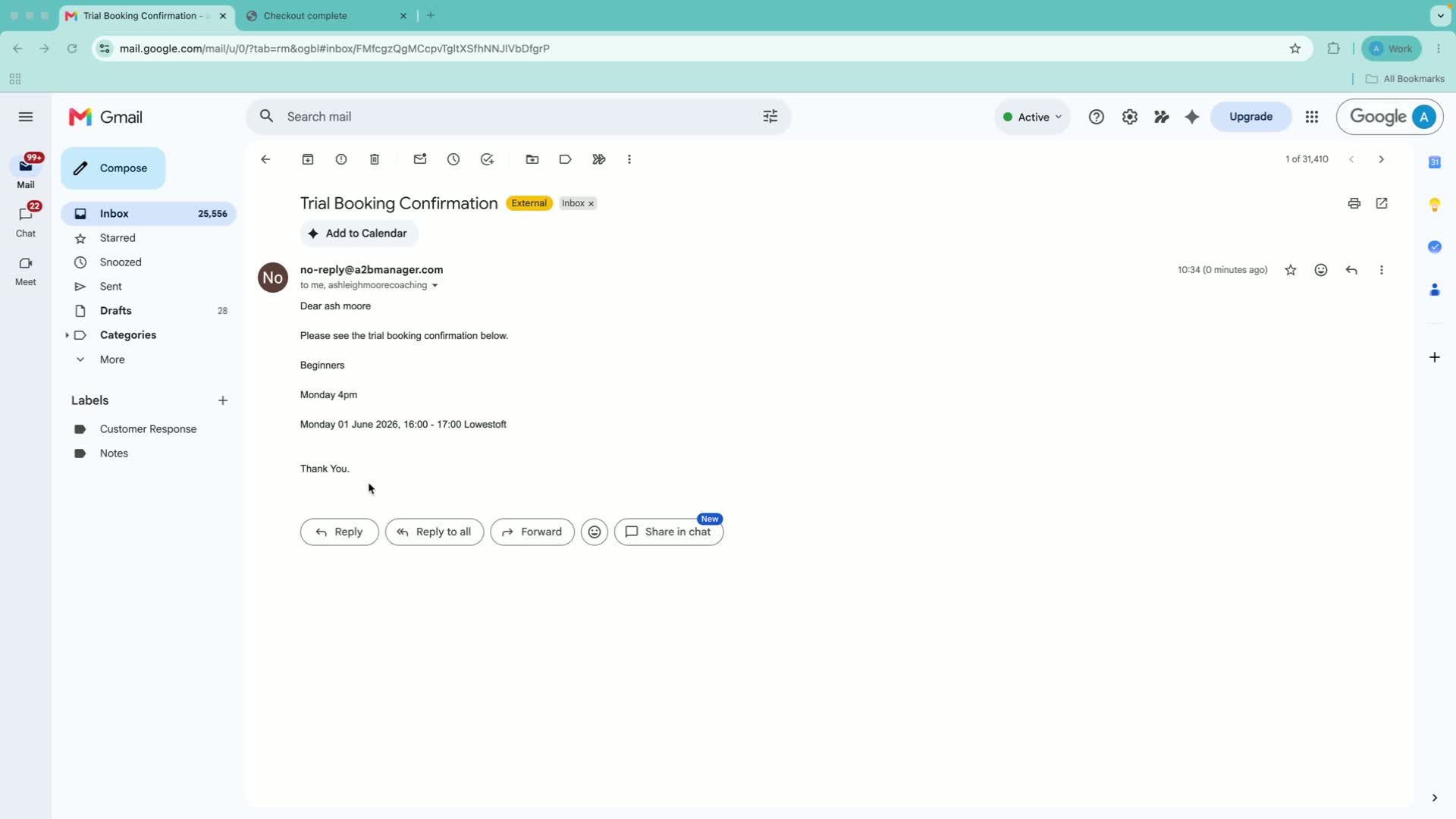Click the Reply to all button
Viewport: 1456px width, 819px height.
click(x=435, y=532)
